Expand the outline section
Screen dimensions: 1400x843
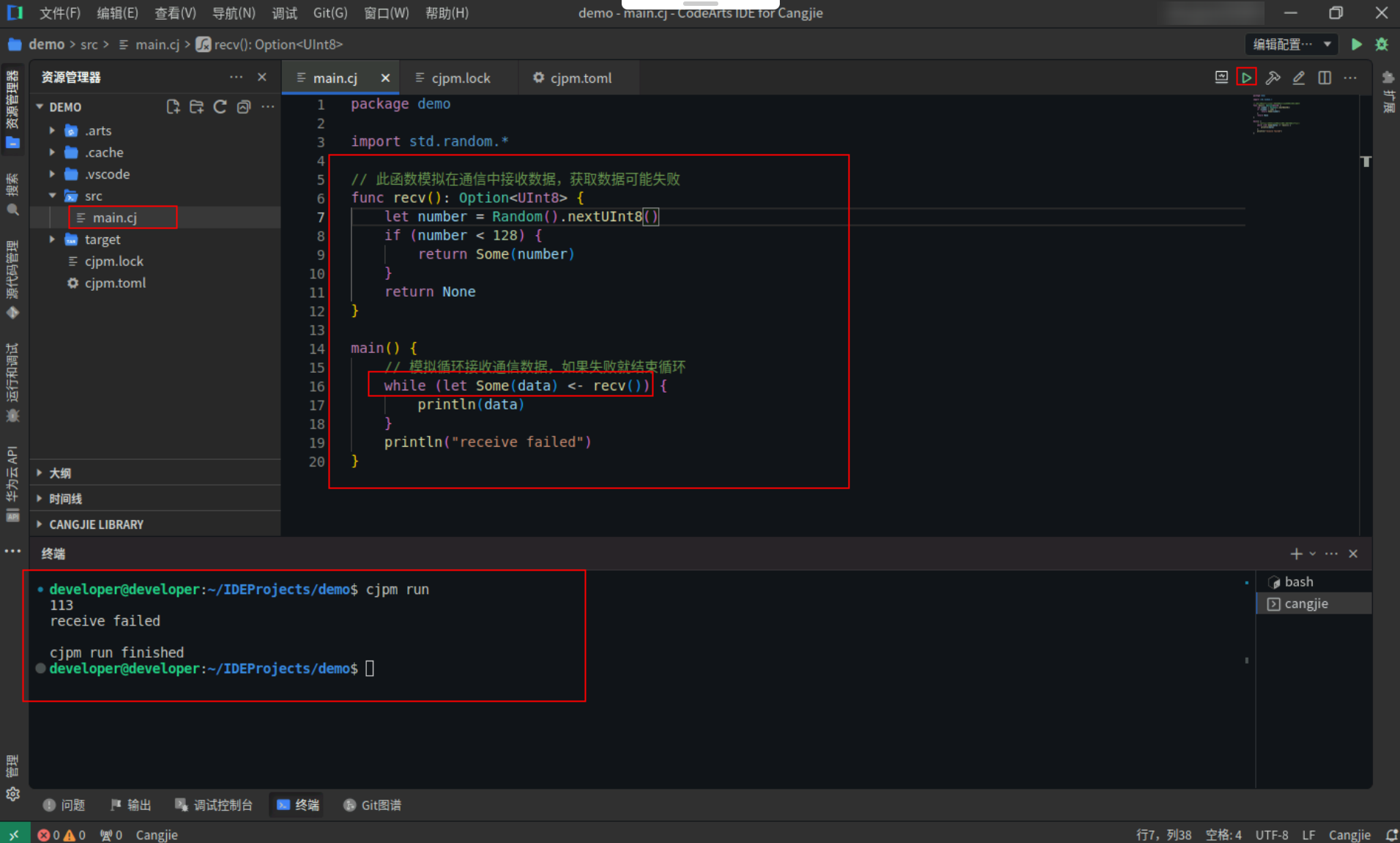(155, 473)
